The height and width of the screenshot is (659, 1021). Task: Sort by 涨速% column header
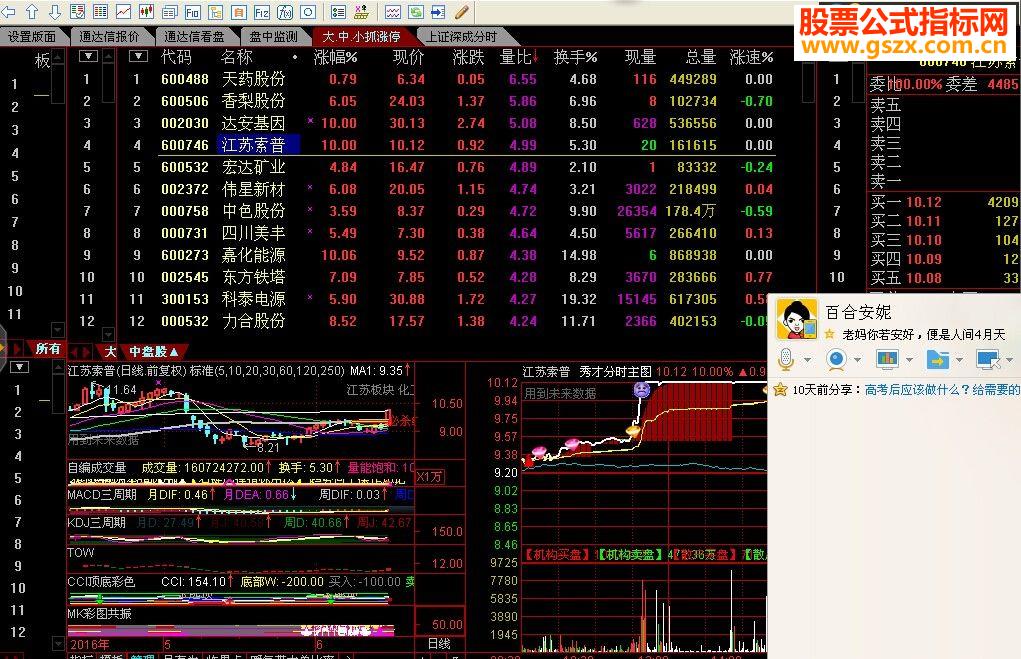[751, 57]
